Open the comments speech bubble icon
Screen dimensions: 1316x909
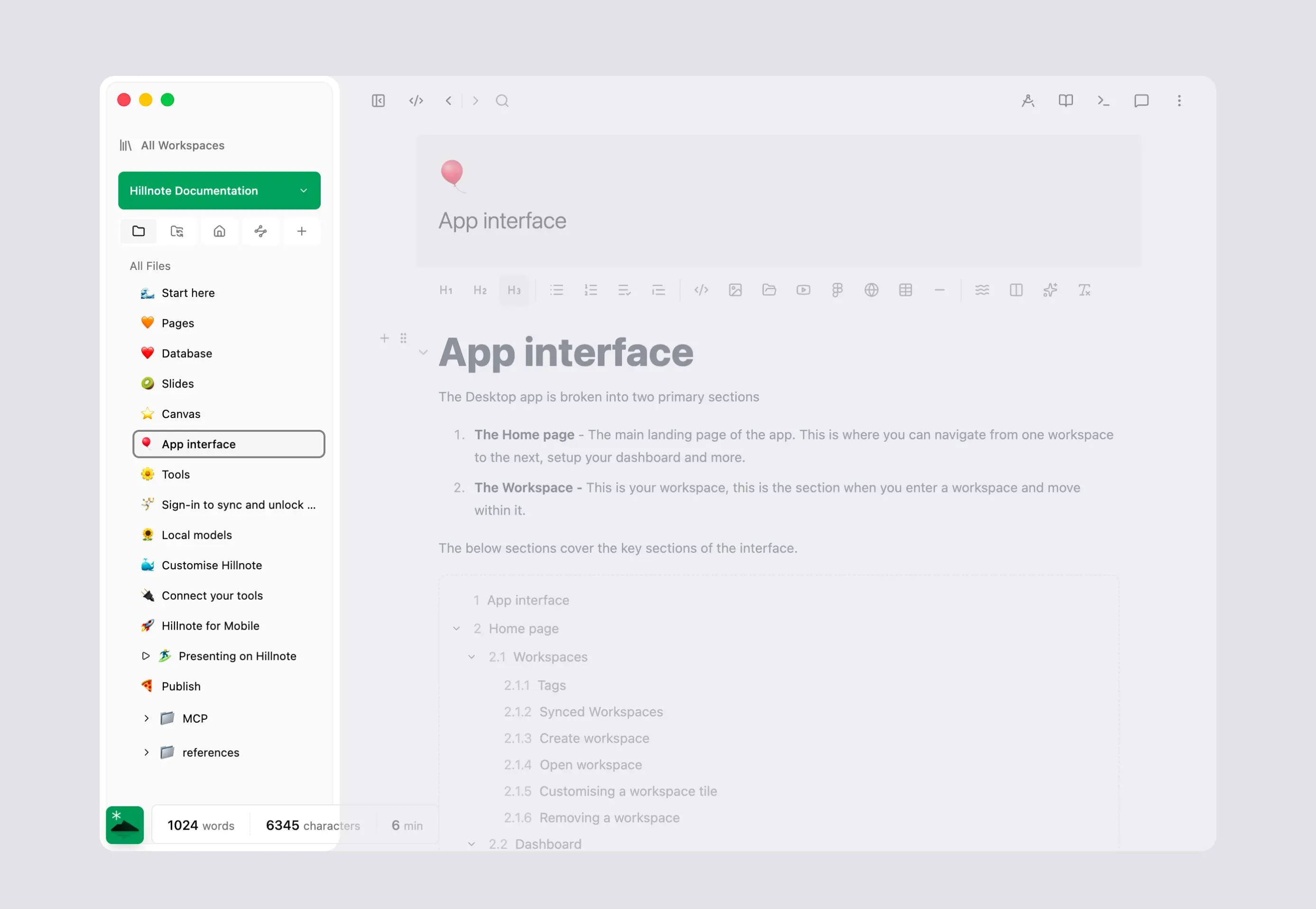click(x=1140, y=101)
